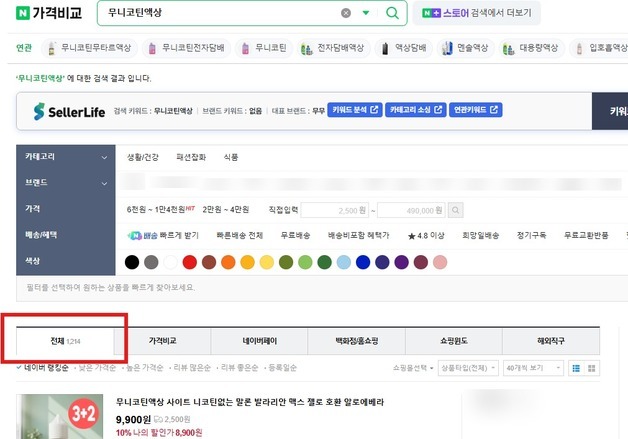
Task: Toggle ★ 4.8 이상 rating filter
Action: point(426,236)
